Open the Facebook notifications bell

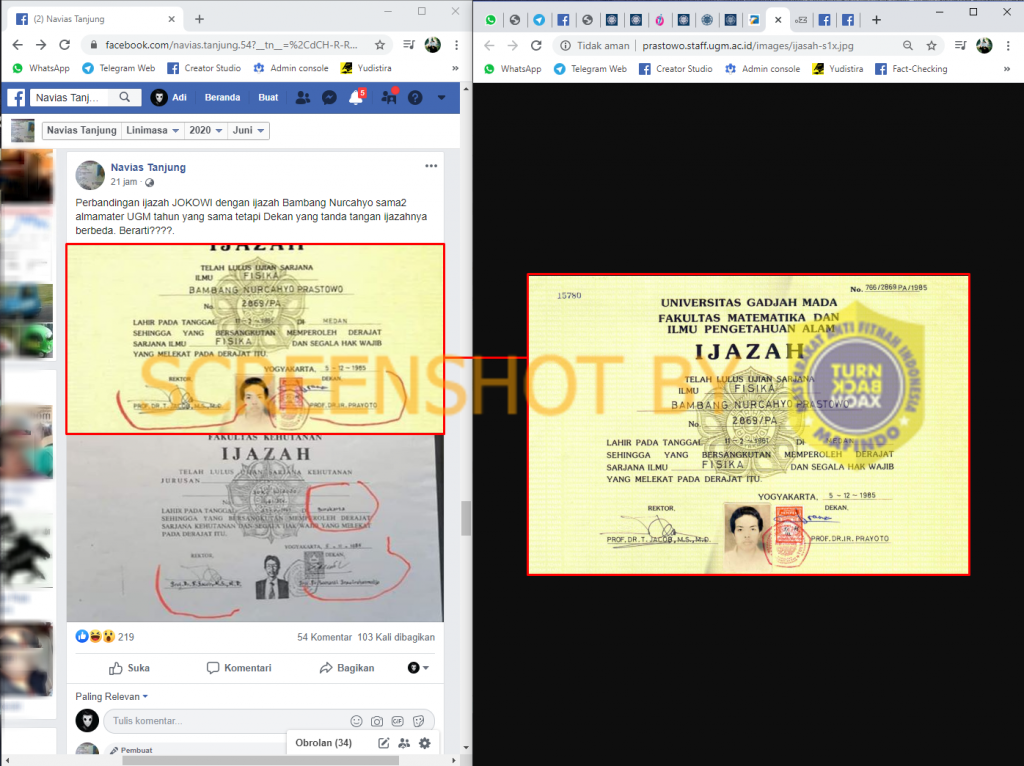(x=355, y=97)
